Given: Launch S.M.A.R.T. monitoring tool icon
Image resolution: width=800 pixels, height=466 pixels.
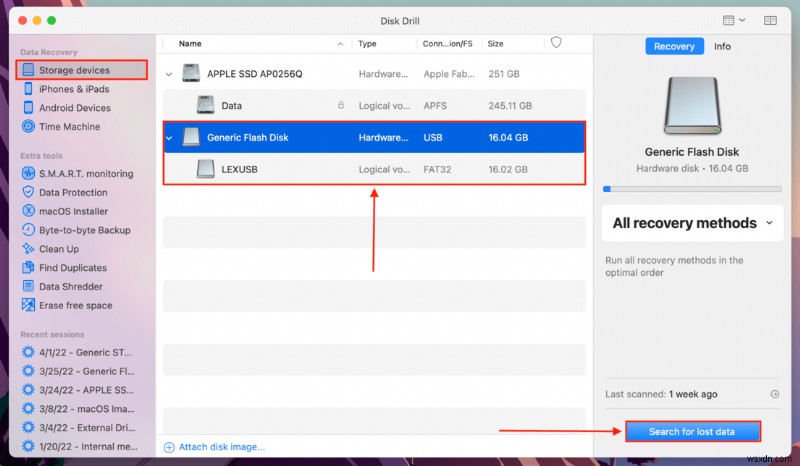Looking at the screenshot, I should [28, 174].
